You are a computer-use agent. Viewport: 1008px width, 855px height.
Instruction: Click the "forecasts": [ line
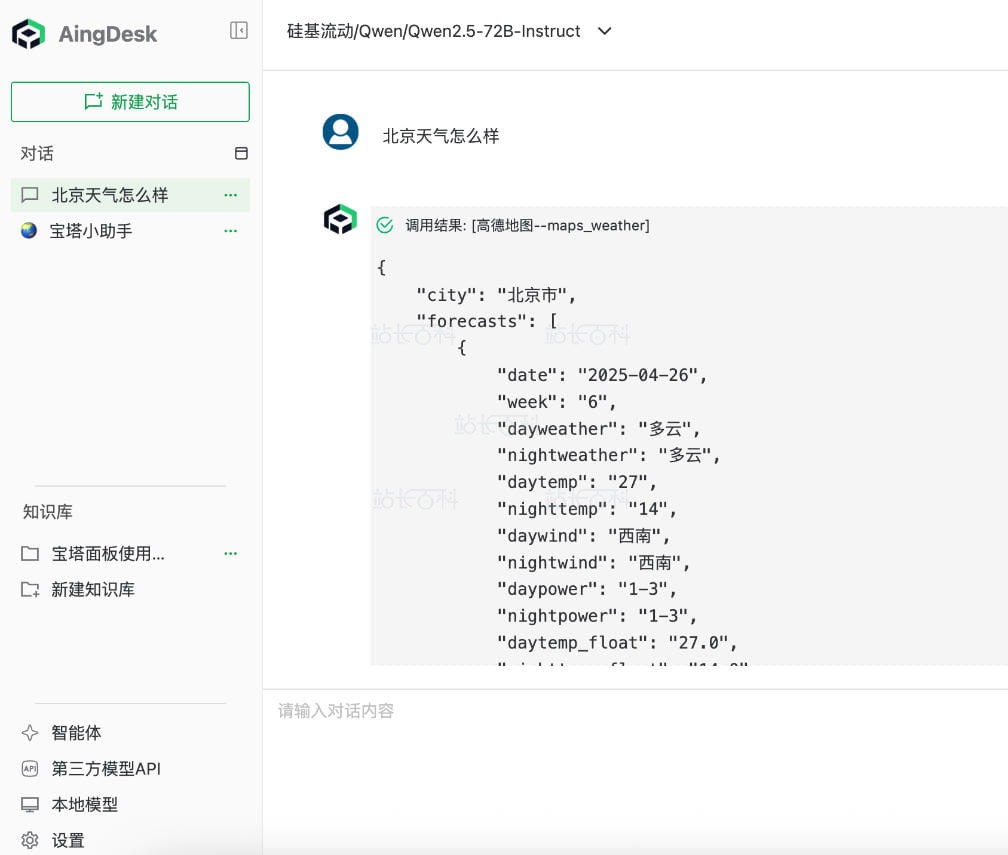(x=487, y=321)
